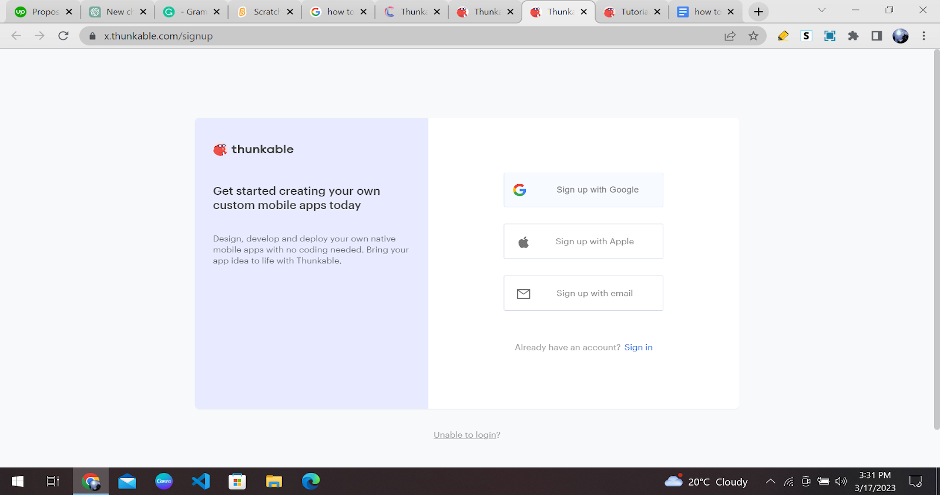Open the Windows Start menu
Screen dimensions: 941x495
click(x=17, y=481)
